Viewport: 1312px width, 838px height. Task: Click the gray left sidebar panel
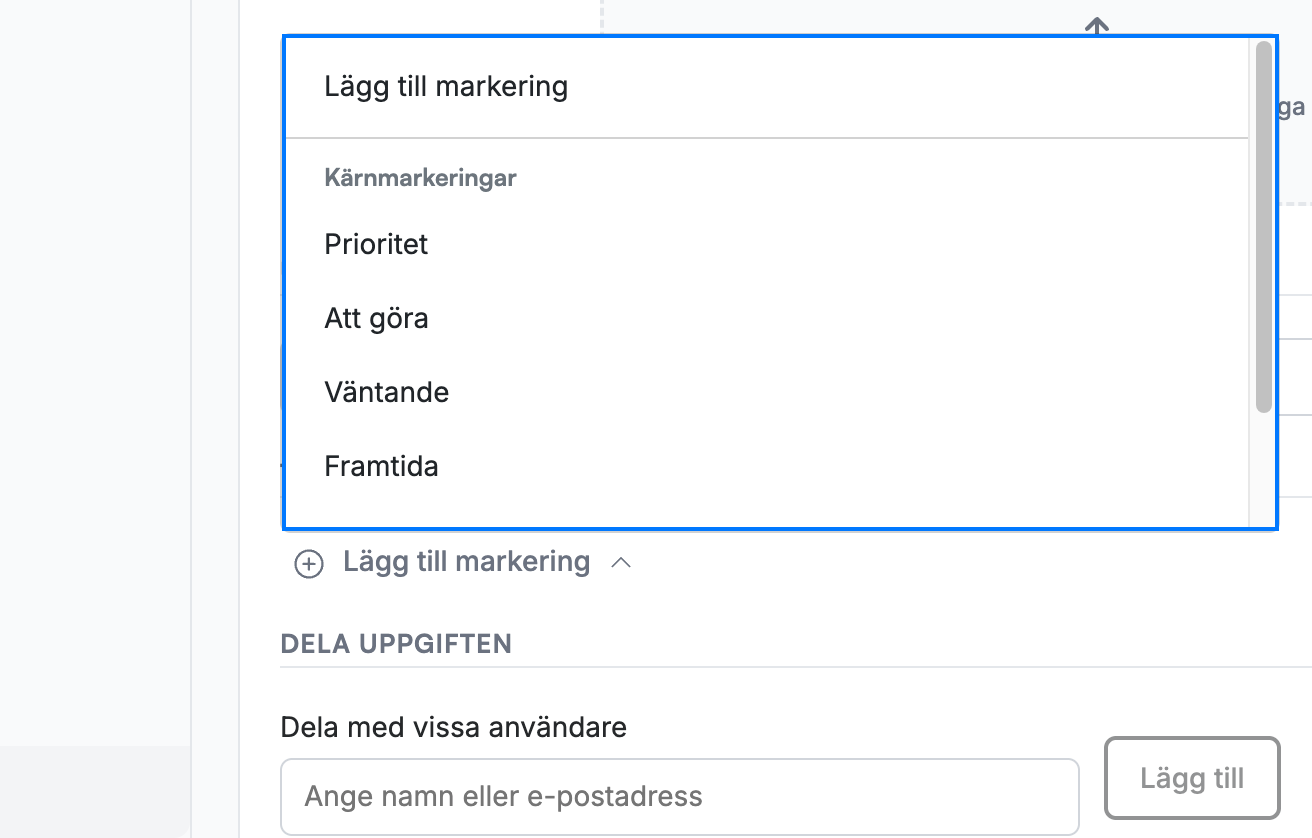[95, 372]
